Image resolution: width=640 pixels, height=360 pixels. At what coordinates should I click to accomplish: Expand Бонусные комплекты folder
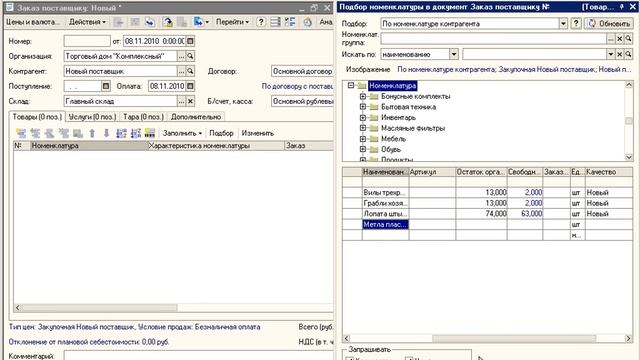[x=362, y=96]
